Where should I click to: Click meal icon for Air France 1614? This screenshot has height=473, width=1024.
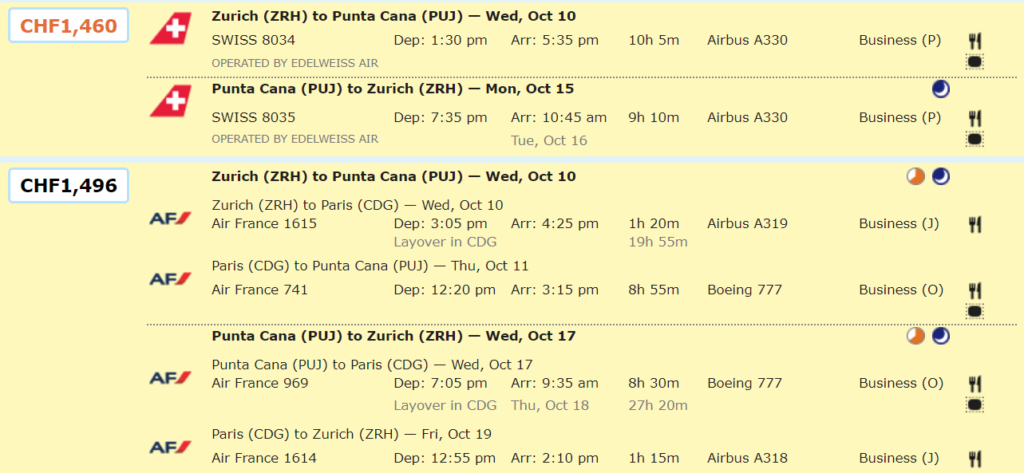coord(975,459)
